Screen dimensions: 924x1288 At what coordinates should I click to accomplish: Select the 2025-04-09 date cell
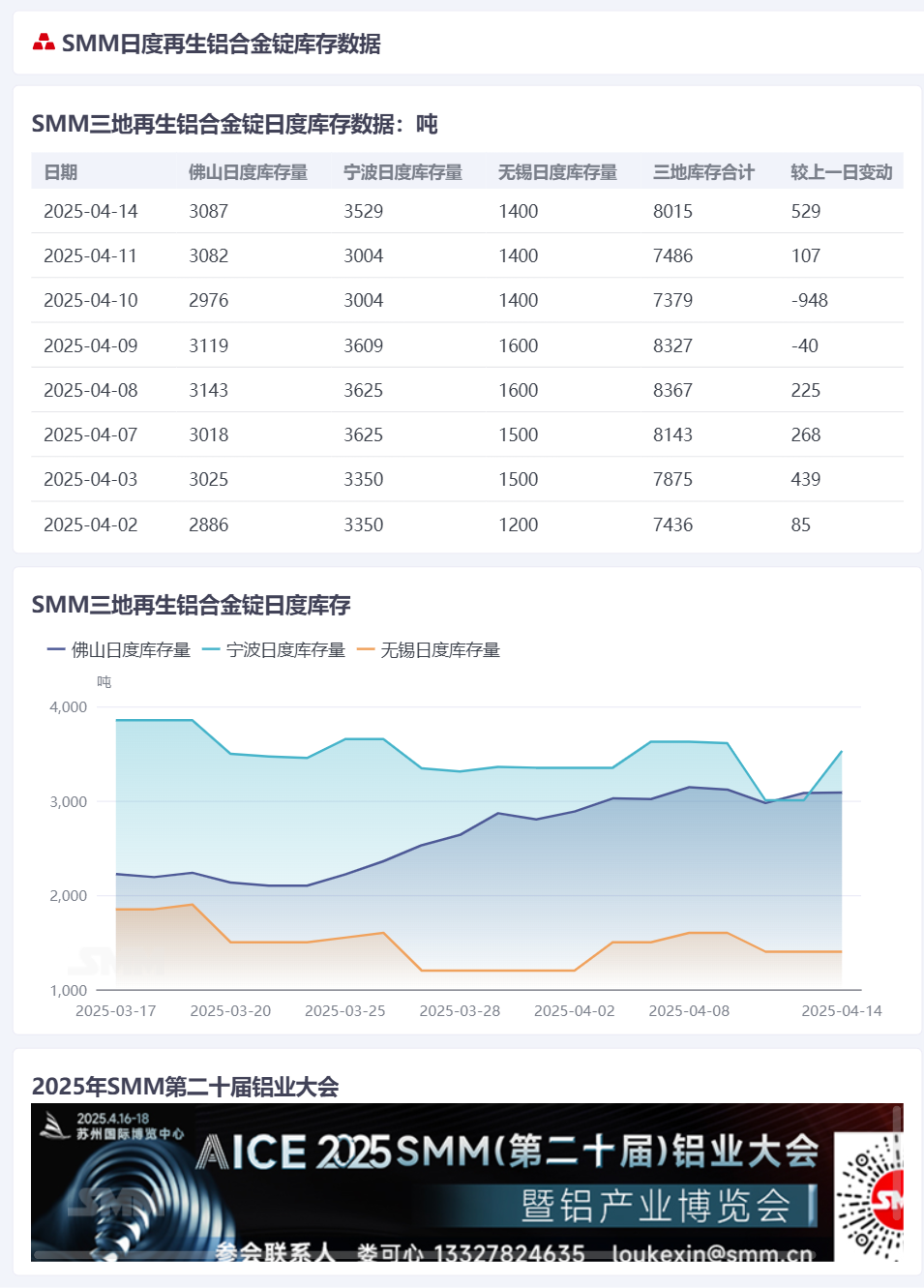click(x=91, y=345)
